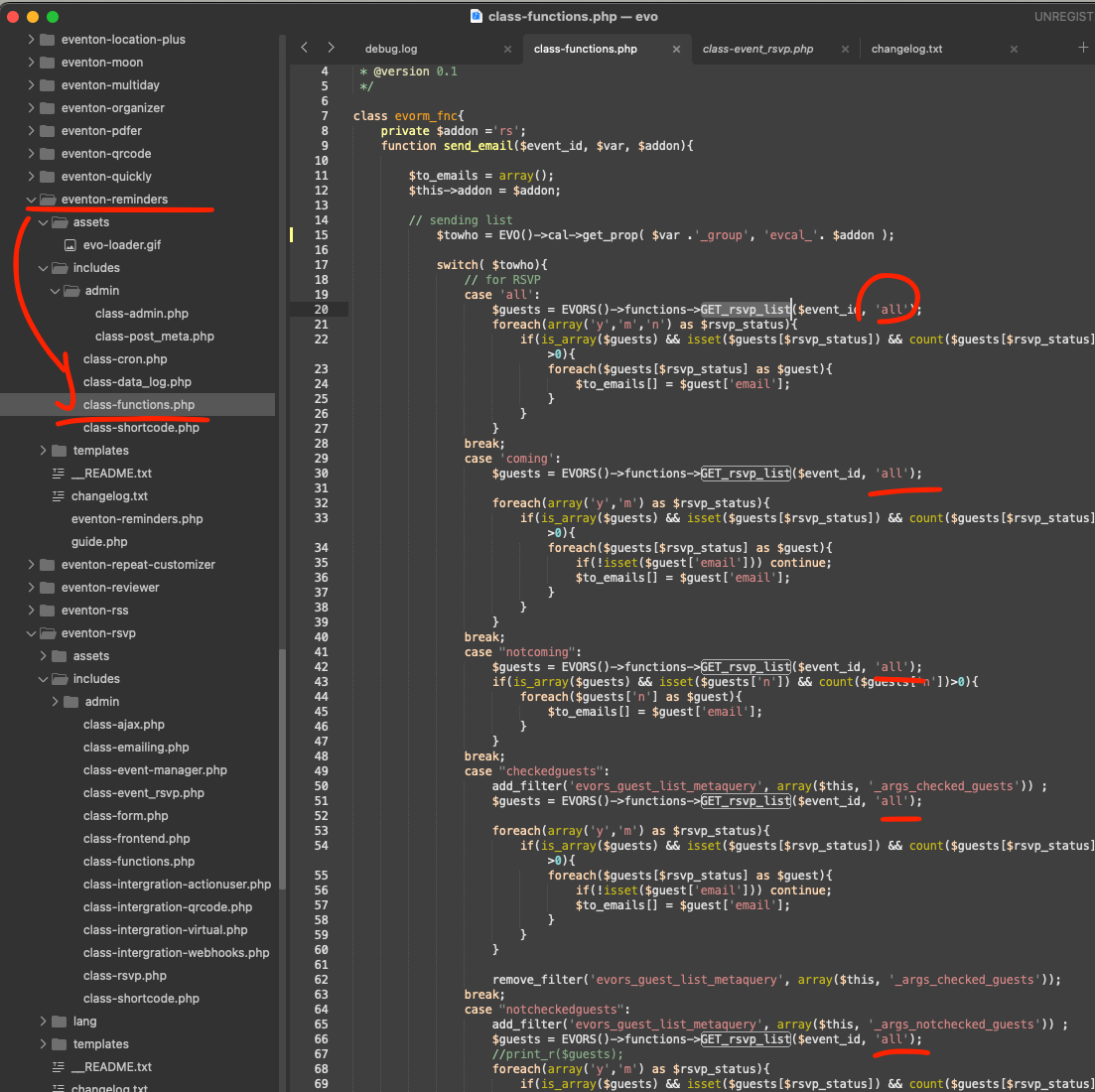Open class-intergration-actionuser.php file

coord(177,884)
